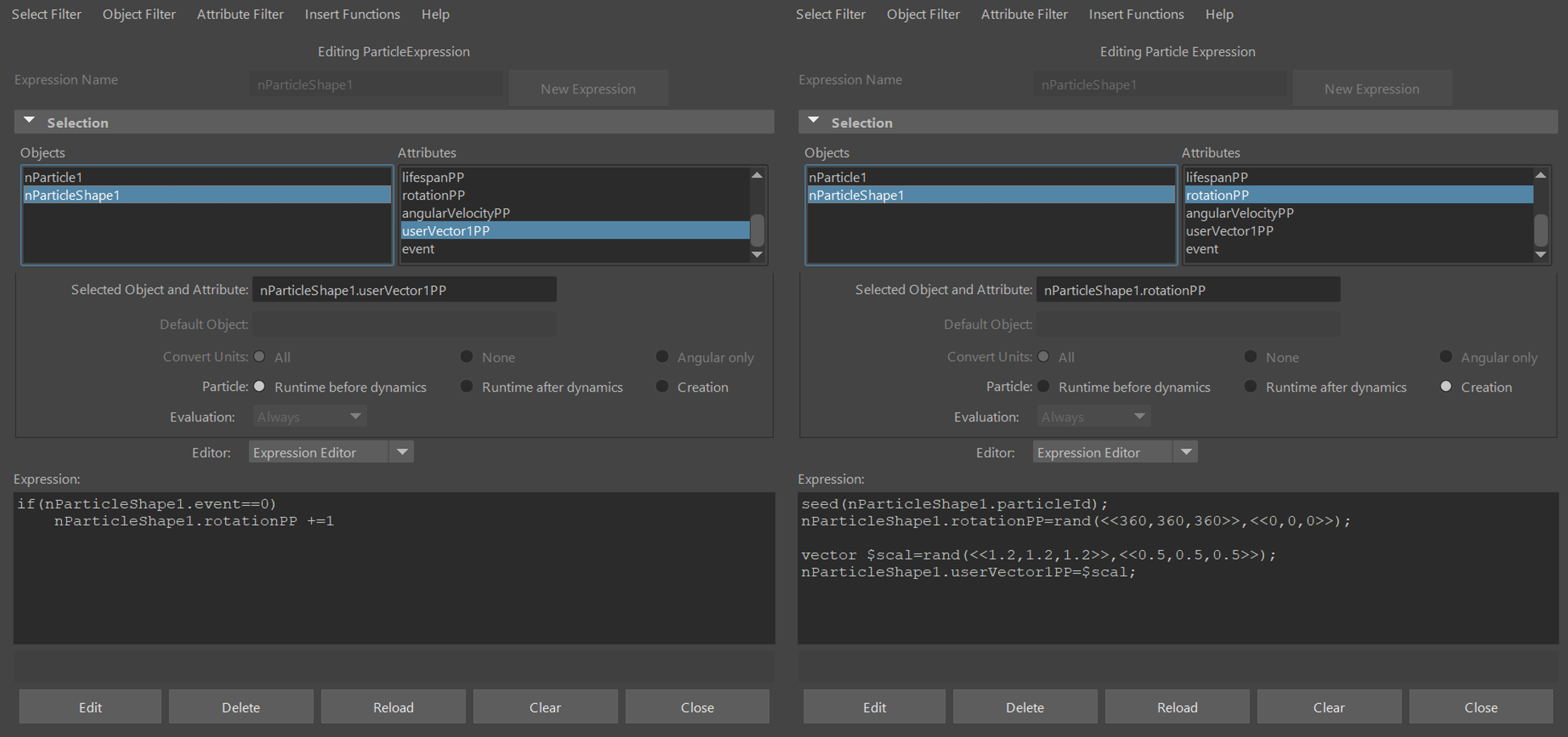
Task: Click left Selected Object and Attribute field
Action: tap(404, 290)
